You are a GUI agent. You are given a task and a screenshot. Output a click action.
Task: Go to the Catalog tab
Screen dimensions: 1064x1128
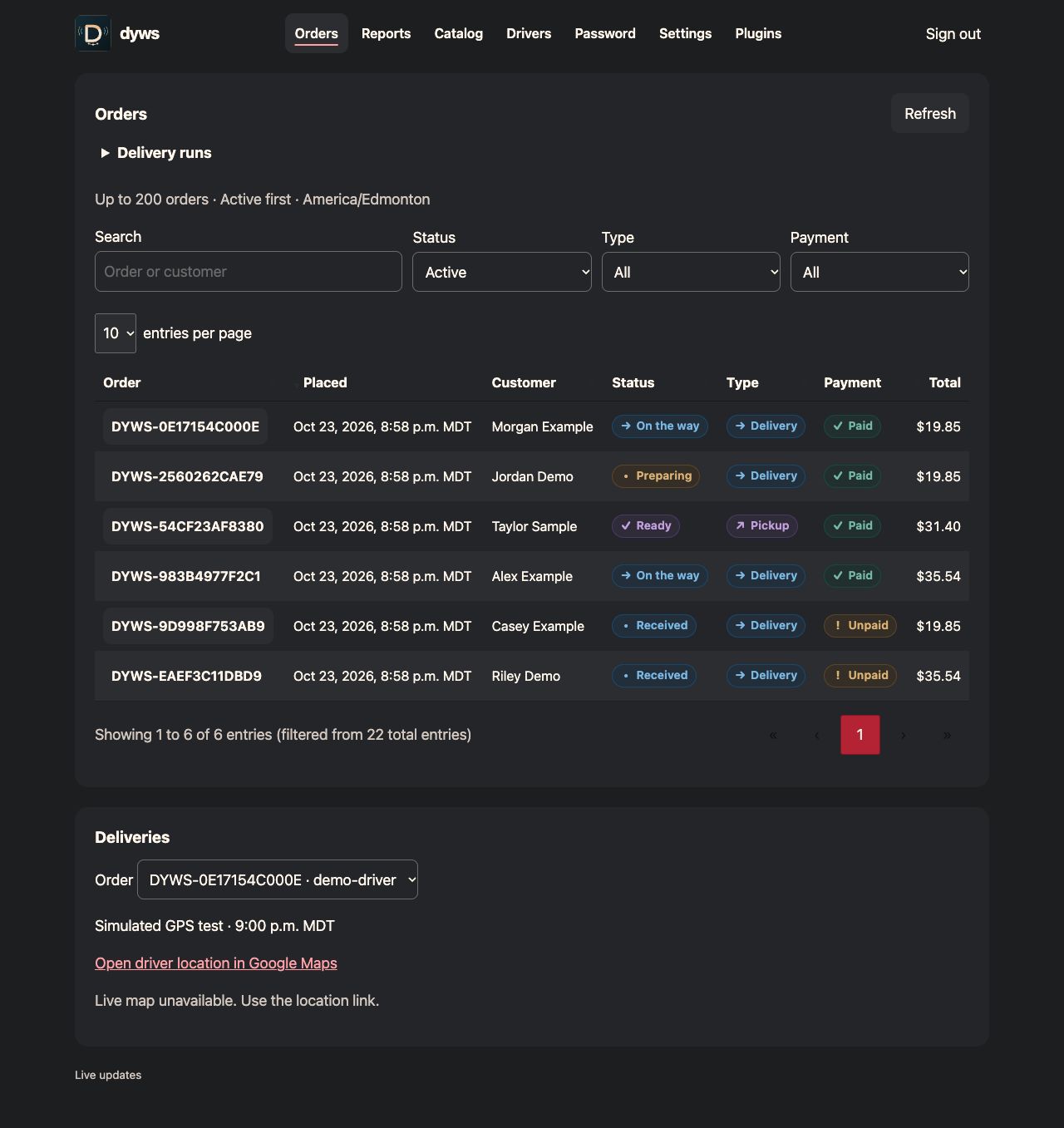tap(459, 33)
